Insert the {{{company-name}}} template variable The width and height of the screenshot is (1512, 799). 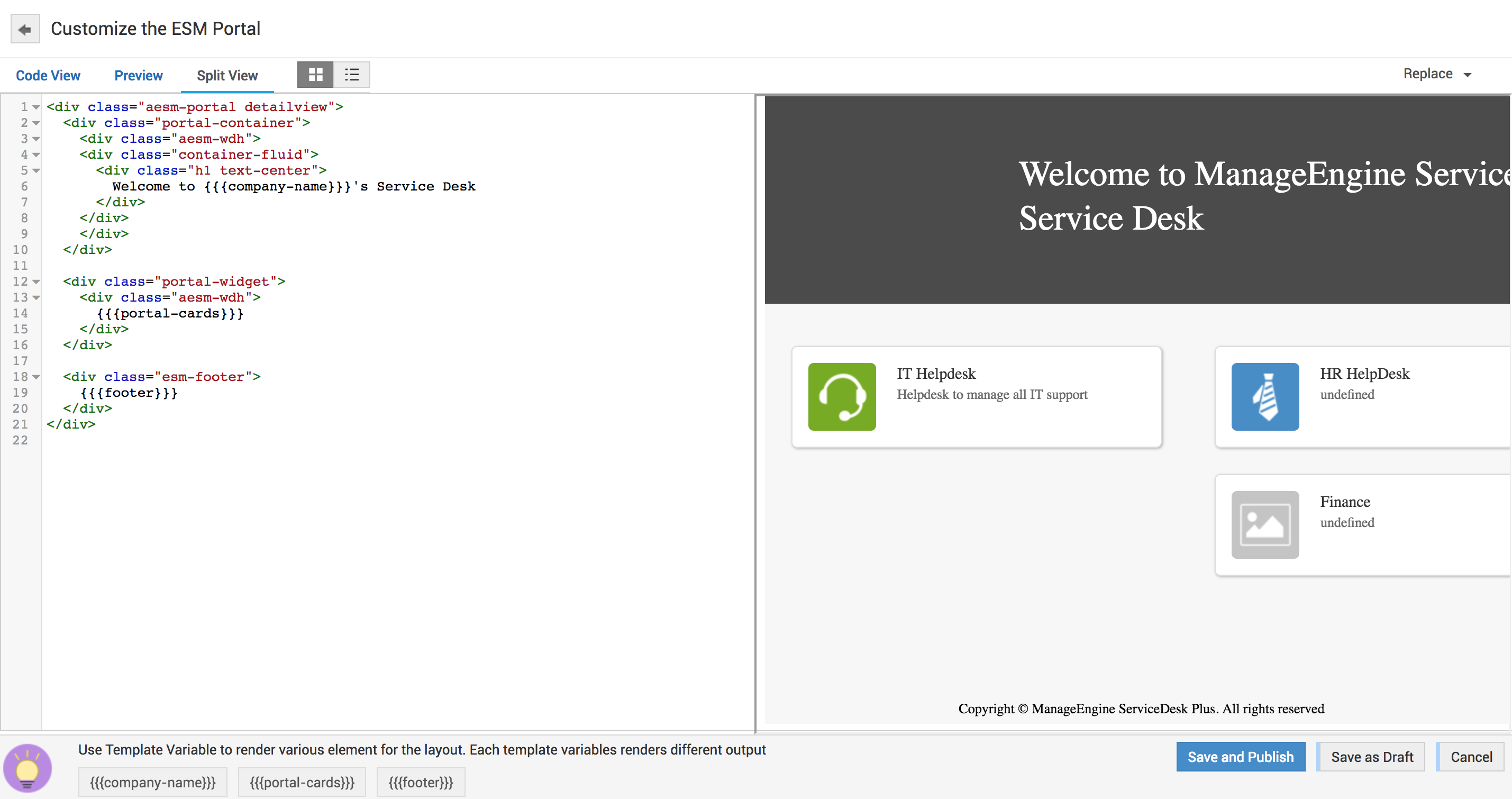click(152, 783)
